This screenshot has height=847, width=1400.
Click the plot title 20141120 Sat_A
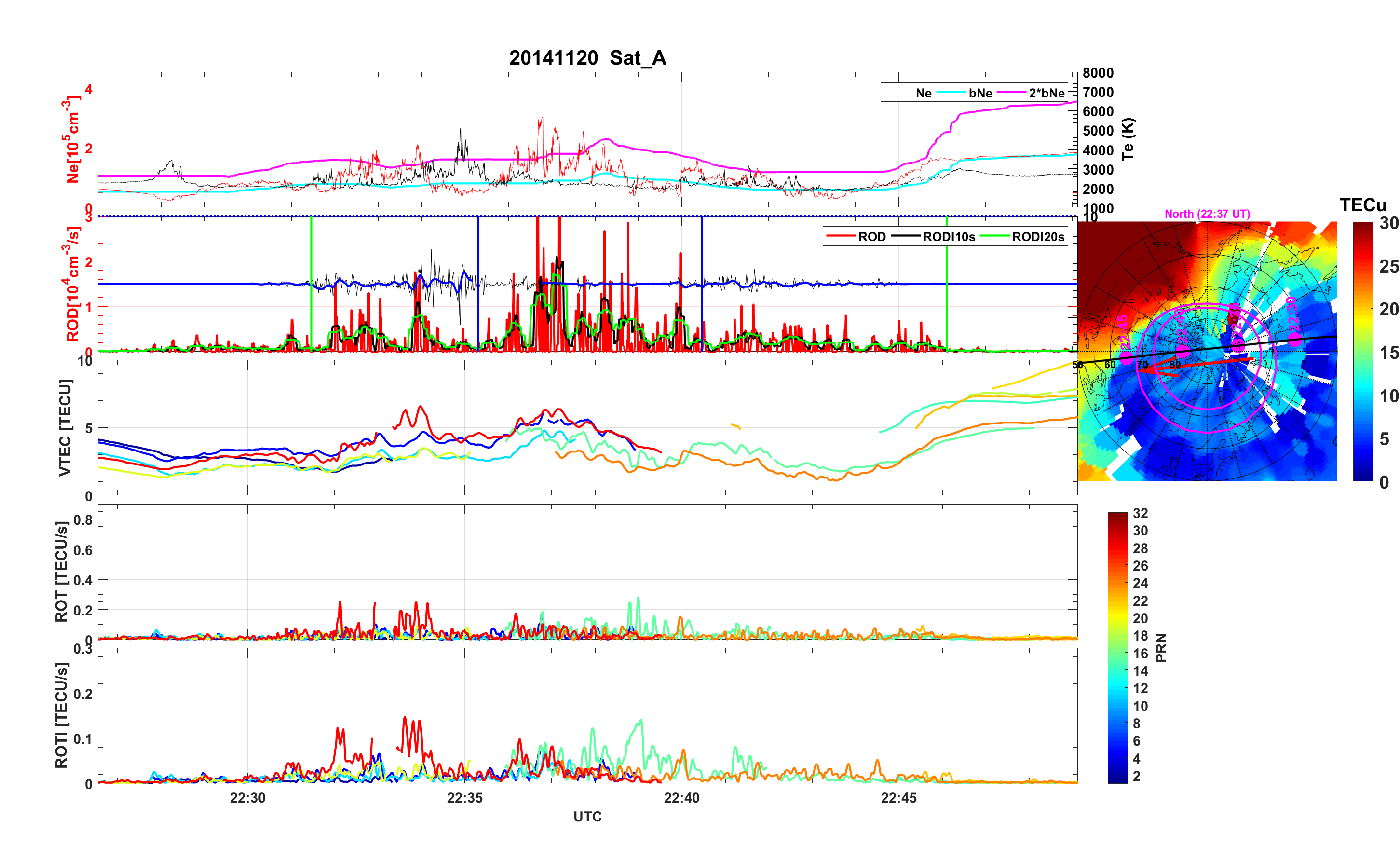point(587,58)
